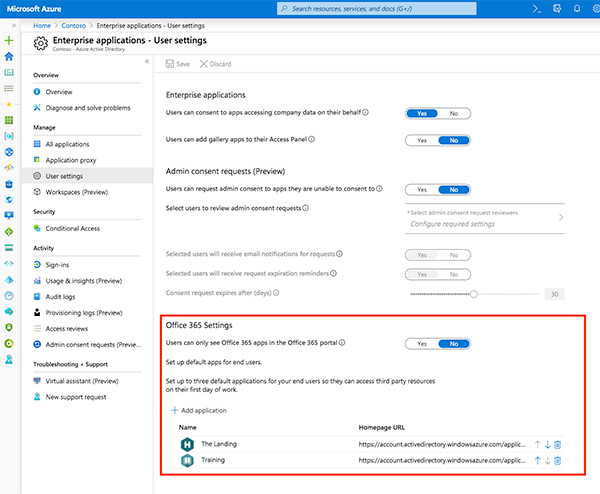
Task: Click The Landing app hexagon icon
Action: [187, 444]
